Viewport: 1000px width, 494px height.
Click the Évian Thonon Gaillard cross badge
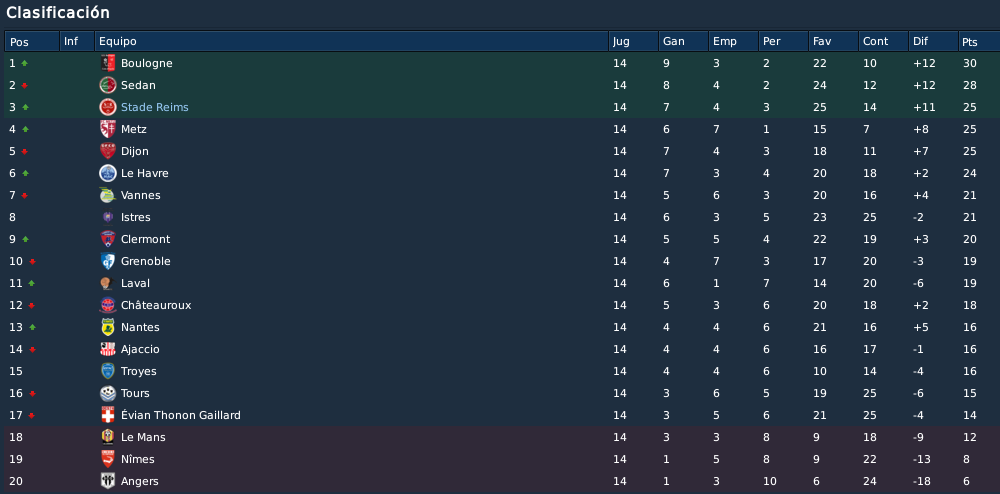108,415
